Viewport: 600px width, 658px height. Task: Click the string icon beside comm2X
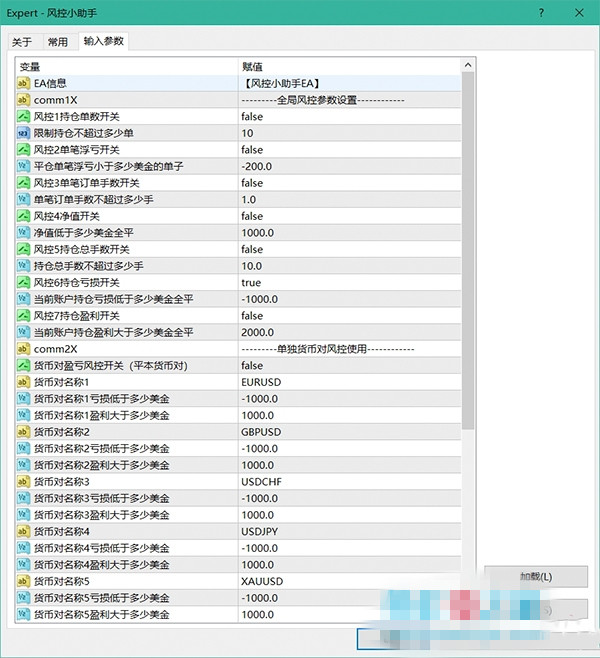[x=24, y=349]
